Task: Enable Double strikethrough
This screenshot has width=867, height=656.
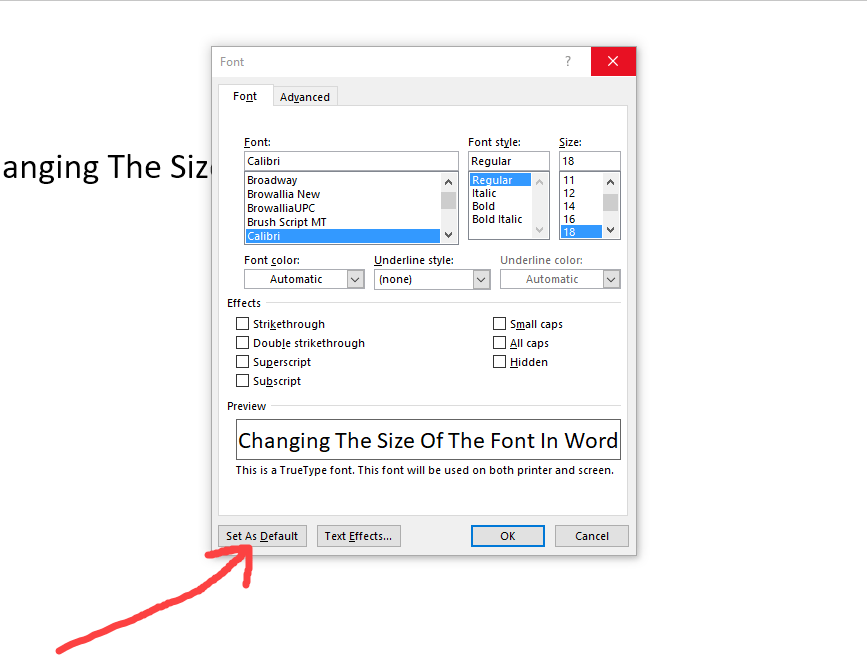Action: pos(242,342)
